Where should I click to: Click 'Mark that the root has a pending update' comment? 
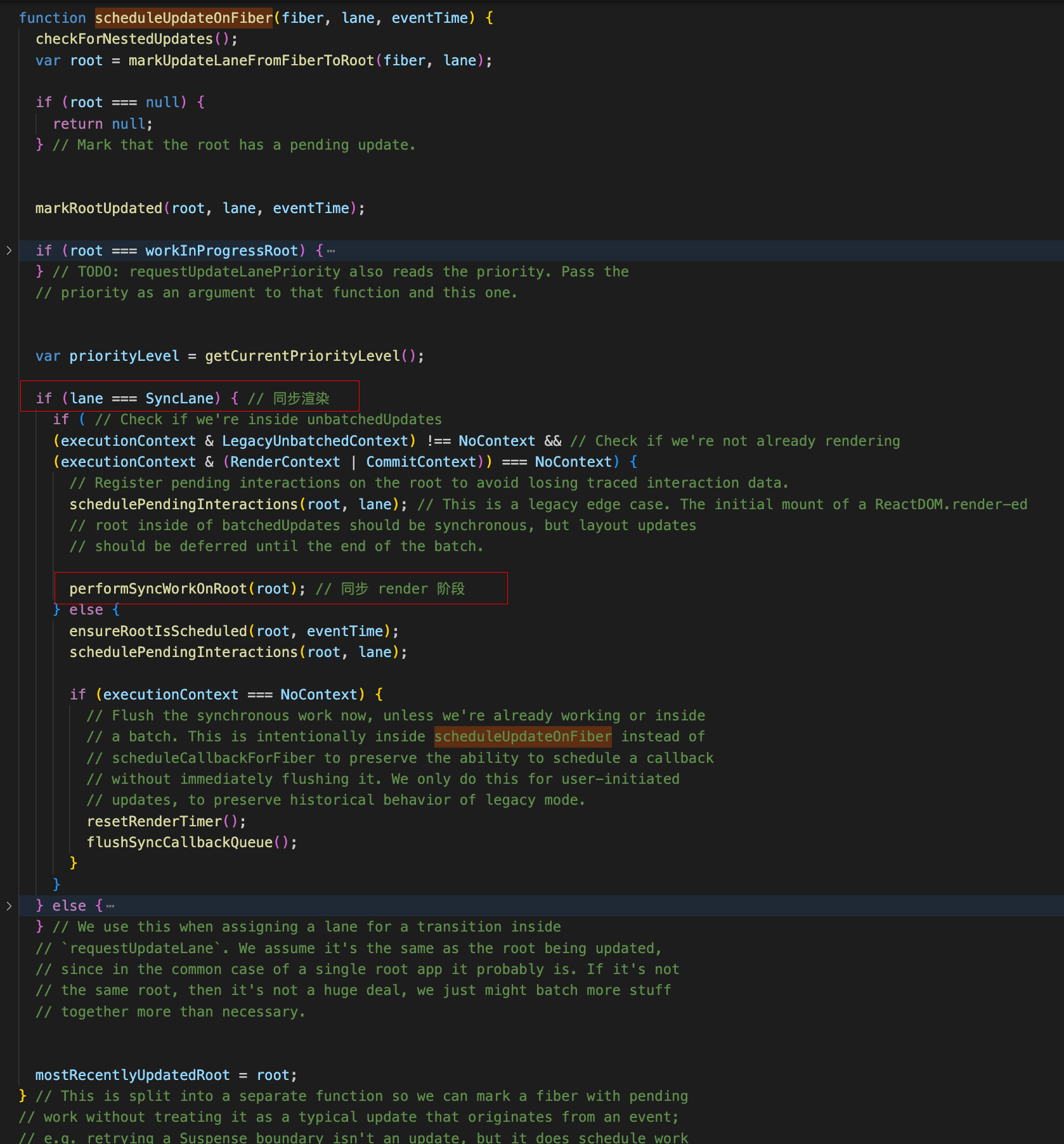[x=234, y=145]
